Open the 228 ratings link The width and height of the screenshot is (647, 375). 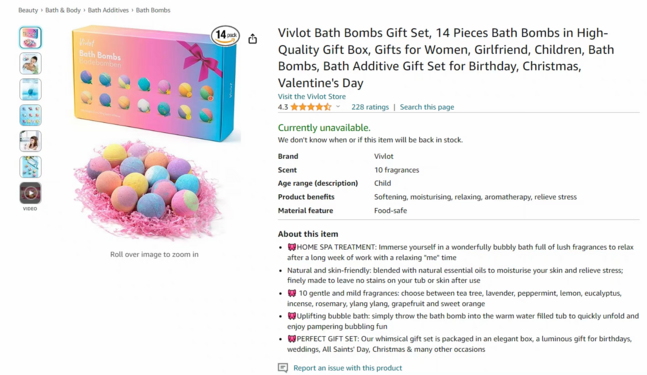(x=370, y=107)
